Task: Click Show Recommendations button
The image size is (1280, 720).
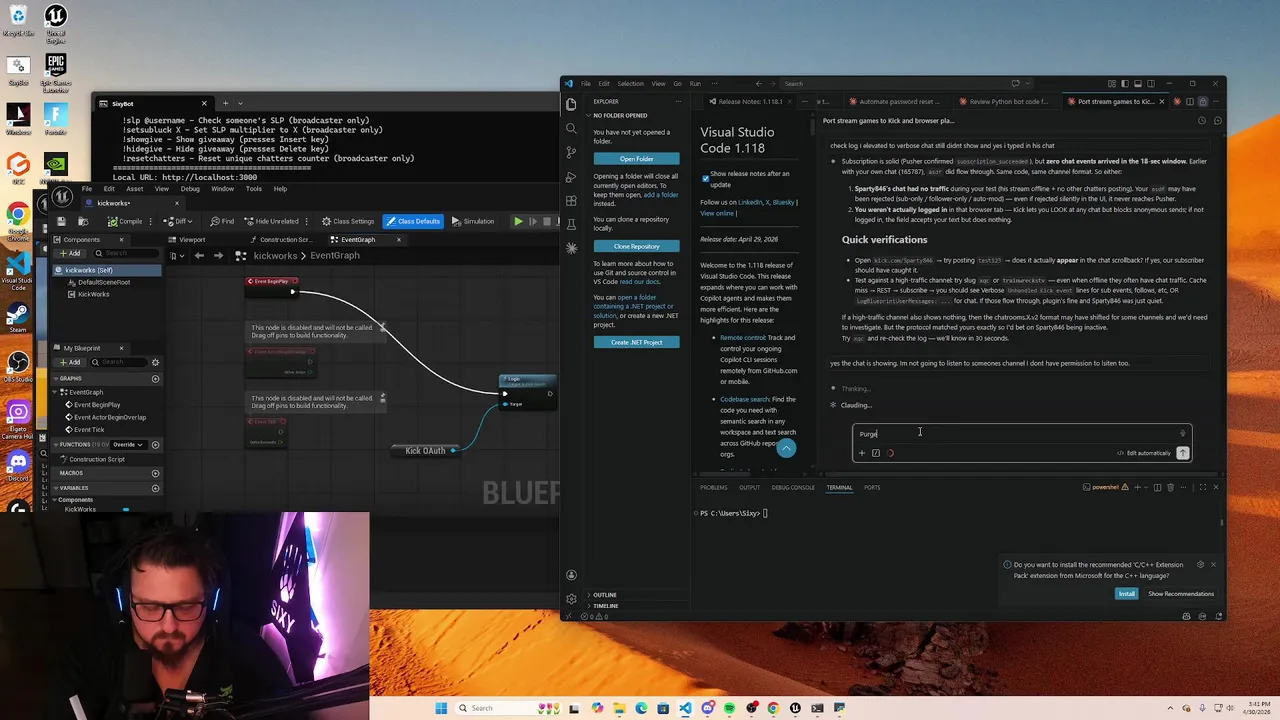Action: pos(1180,594)
